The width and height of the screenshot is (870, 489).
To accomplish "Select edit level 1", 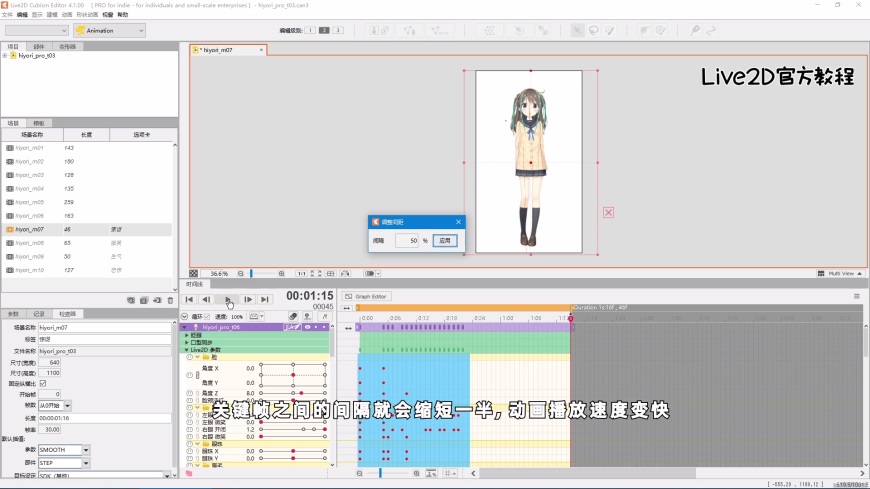I will pos(310,30).
